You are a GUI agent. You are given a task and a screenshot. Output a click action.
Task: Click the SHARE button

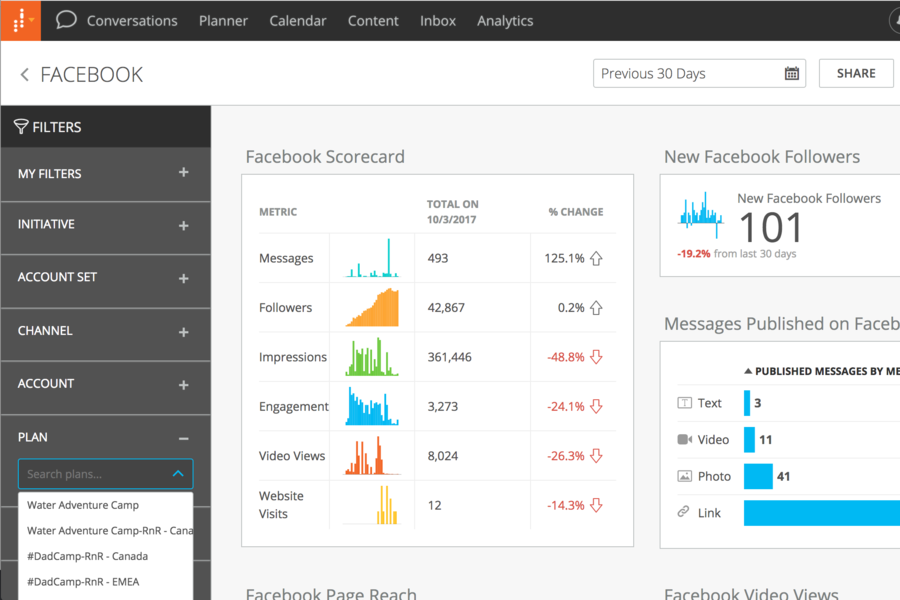click(x=856, y=73)
